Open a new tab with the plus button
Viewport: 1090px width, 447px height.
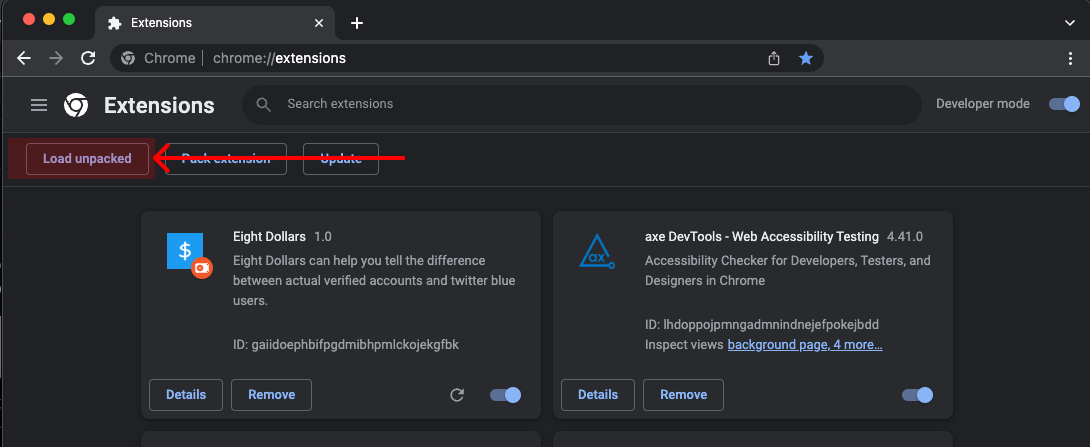pyautogui.click(x=357, y=23)
